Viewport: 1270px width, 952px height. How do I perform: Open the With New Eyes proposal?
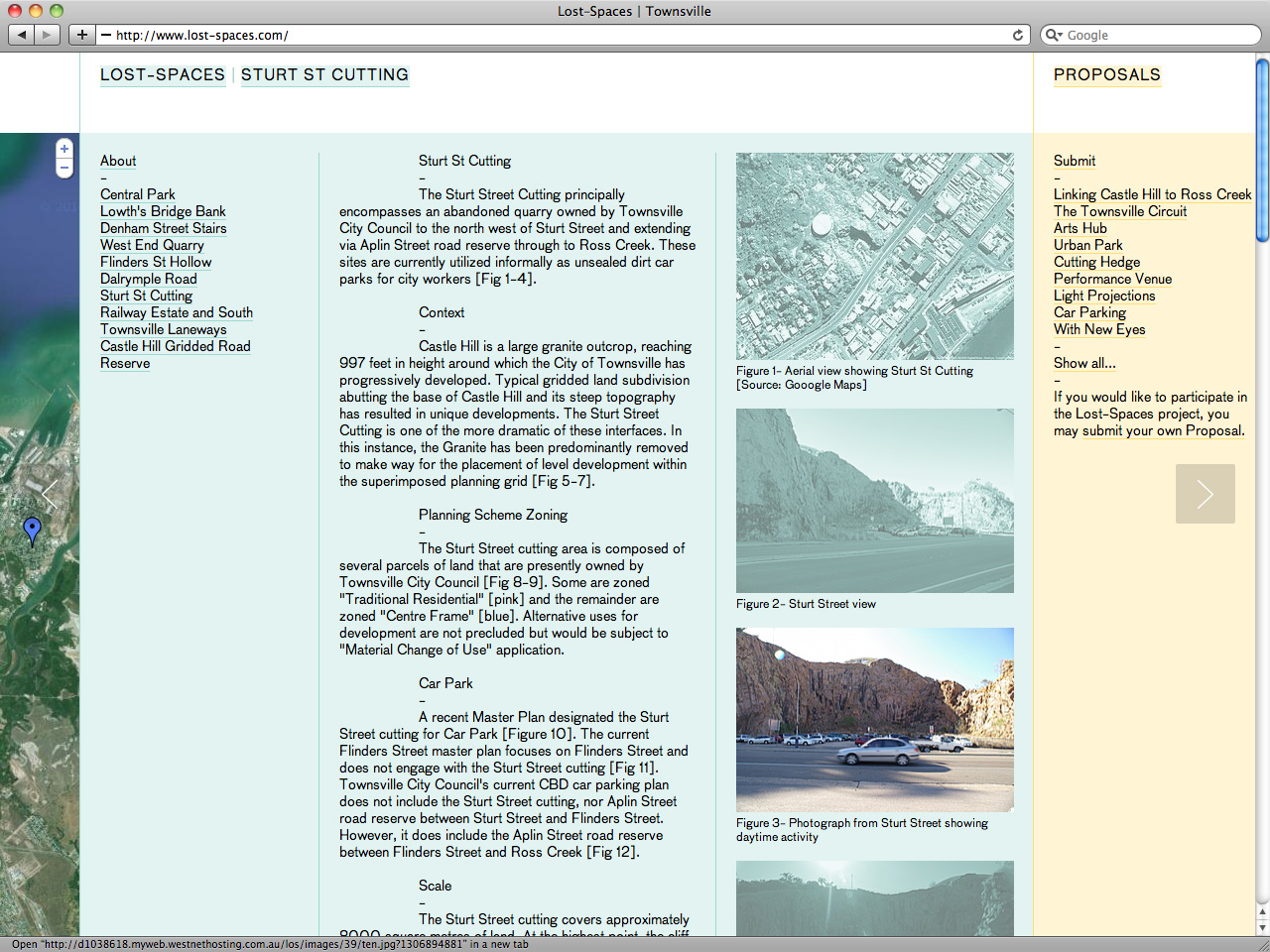pos(1099,329)
